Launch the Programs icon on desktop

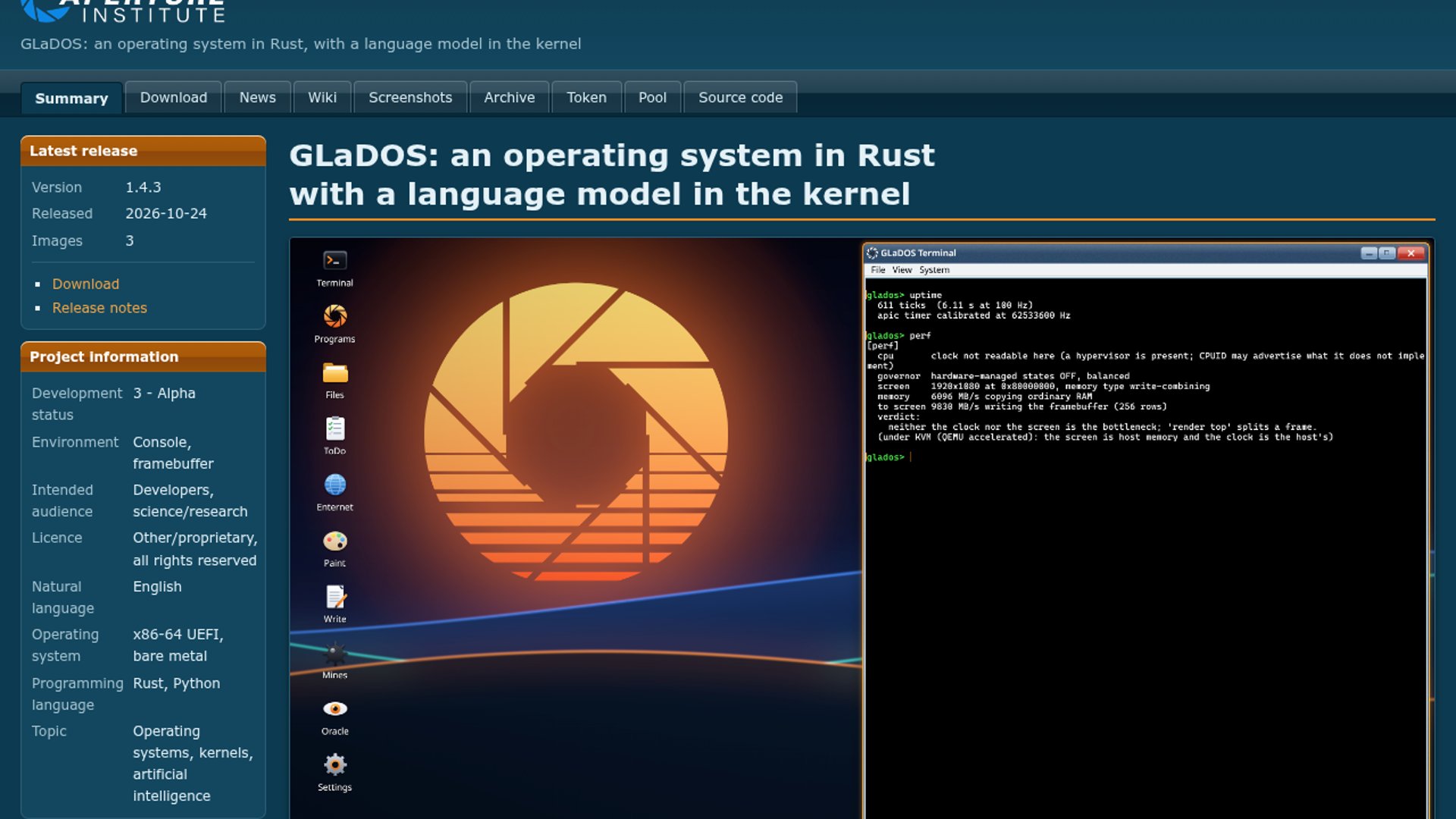[x=334, y=325]
